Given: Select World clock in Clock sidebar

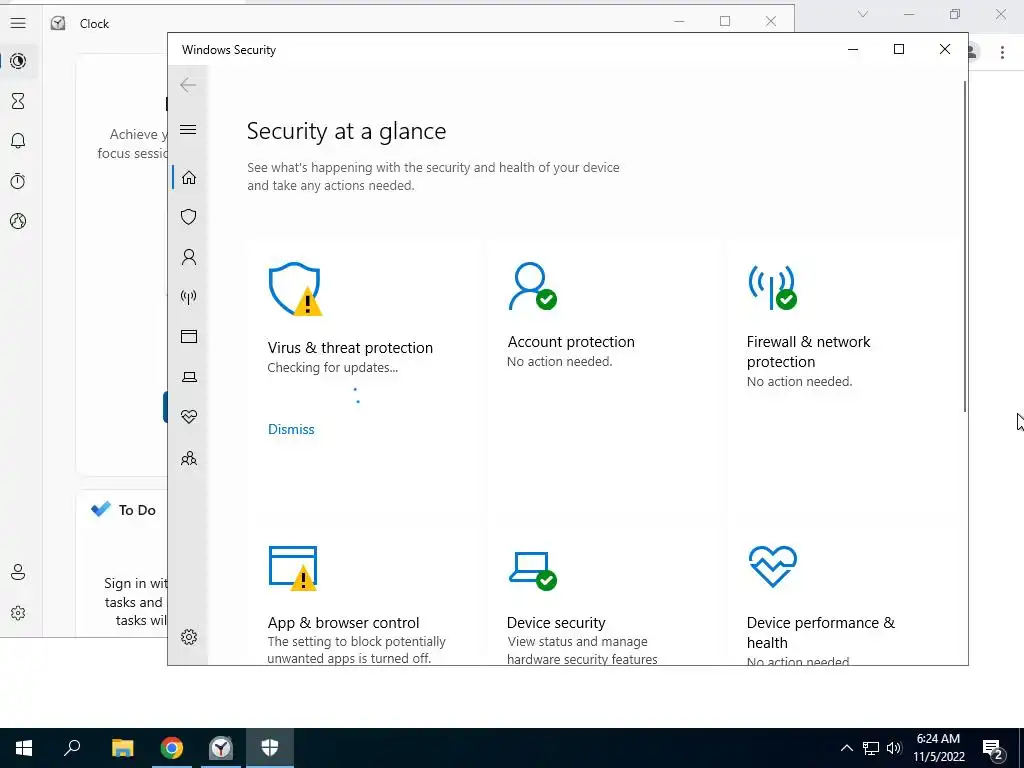Looking at the screenshot, I should tap(18, 221).
